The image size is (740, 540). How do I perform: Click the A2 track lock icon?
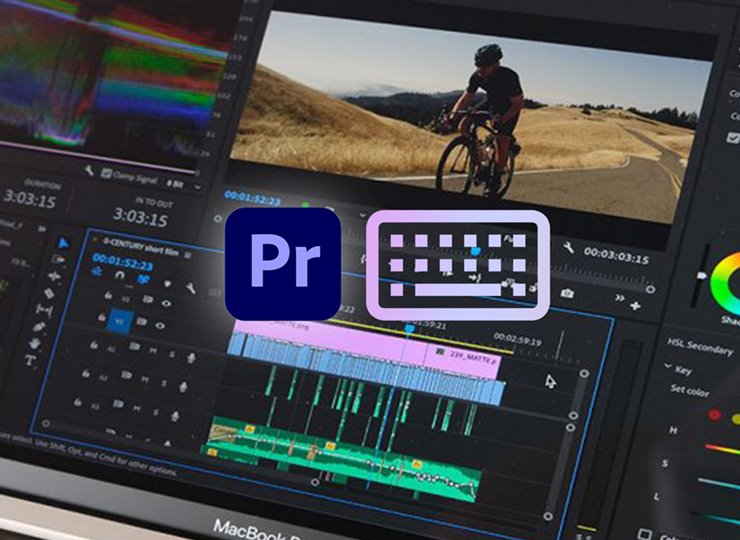tap(85, 373)
